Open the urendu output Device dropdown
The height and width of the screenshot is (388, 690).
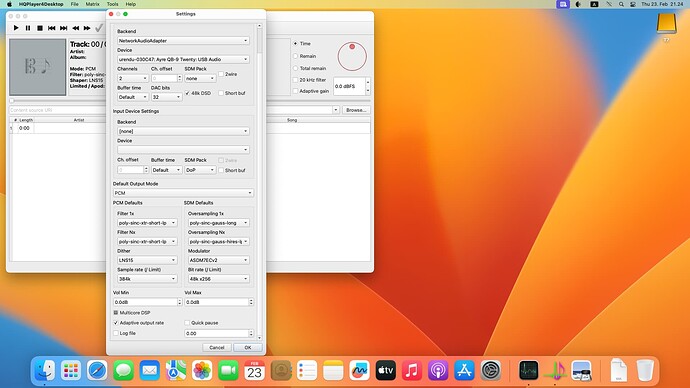[183, 59]
